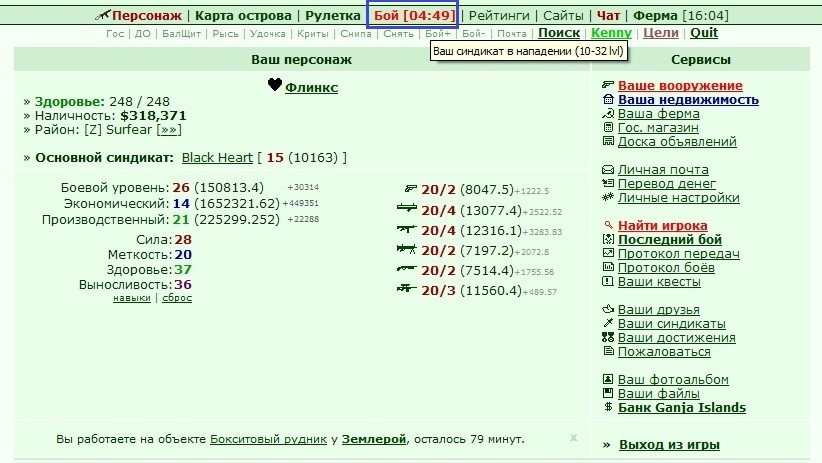The height and width of the screenshot is (463, 822).
Task: Click the floppy disk icon beside Ваши файлы
Action: tap(608, 393)
